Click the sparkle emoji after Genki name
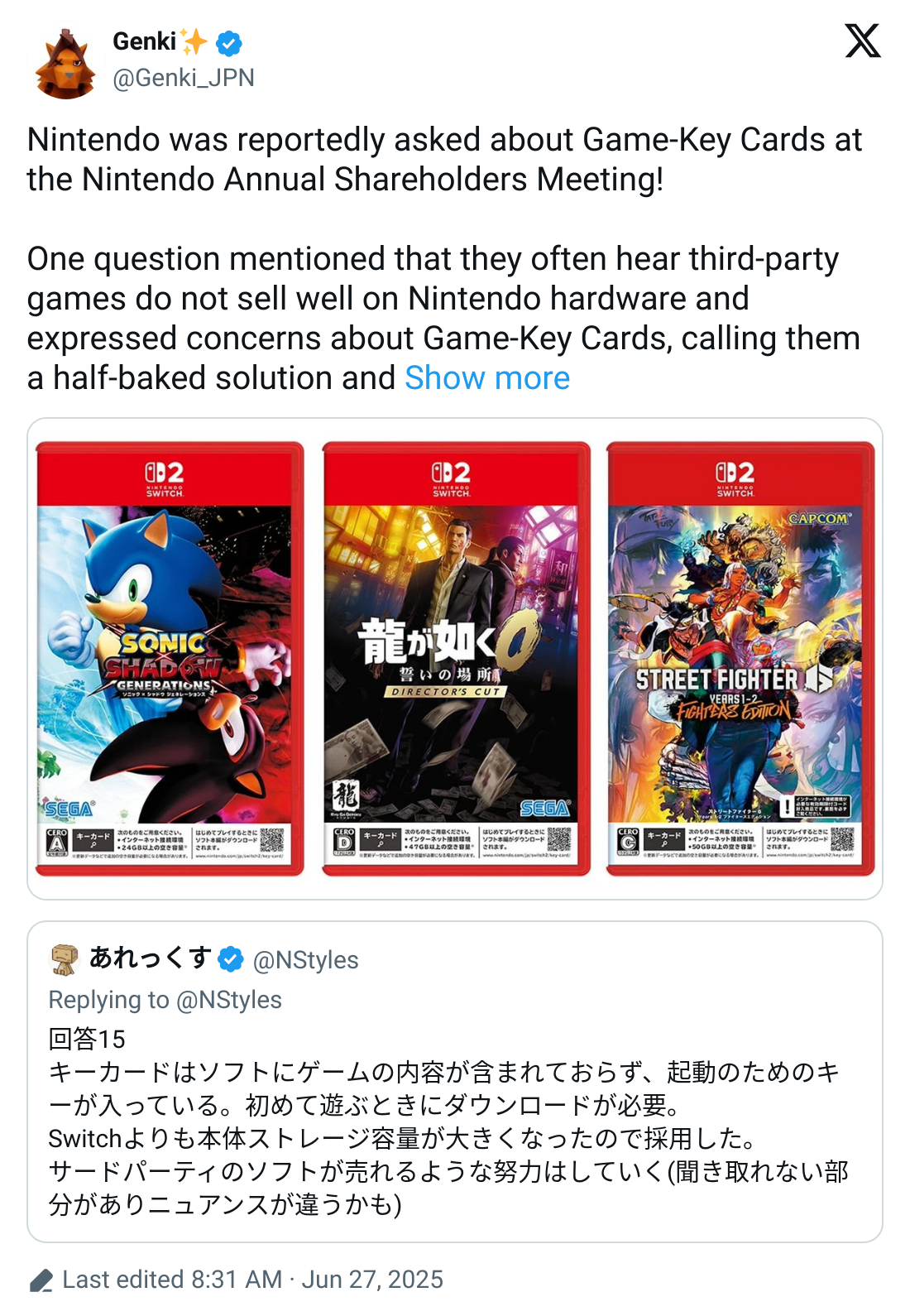This screenshot has height=1316, width=910. pyautogui.click(x=194, y=41)
